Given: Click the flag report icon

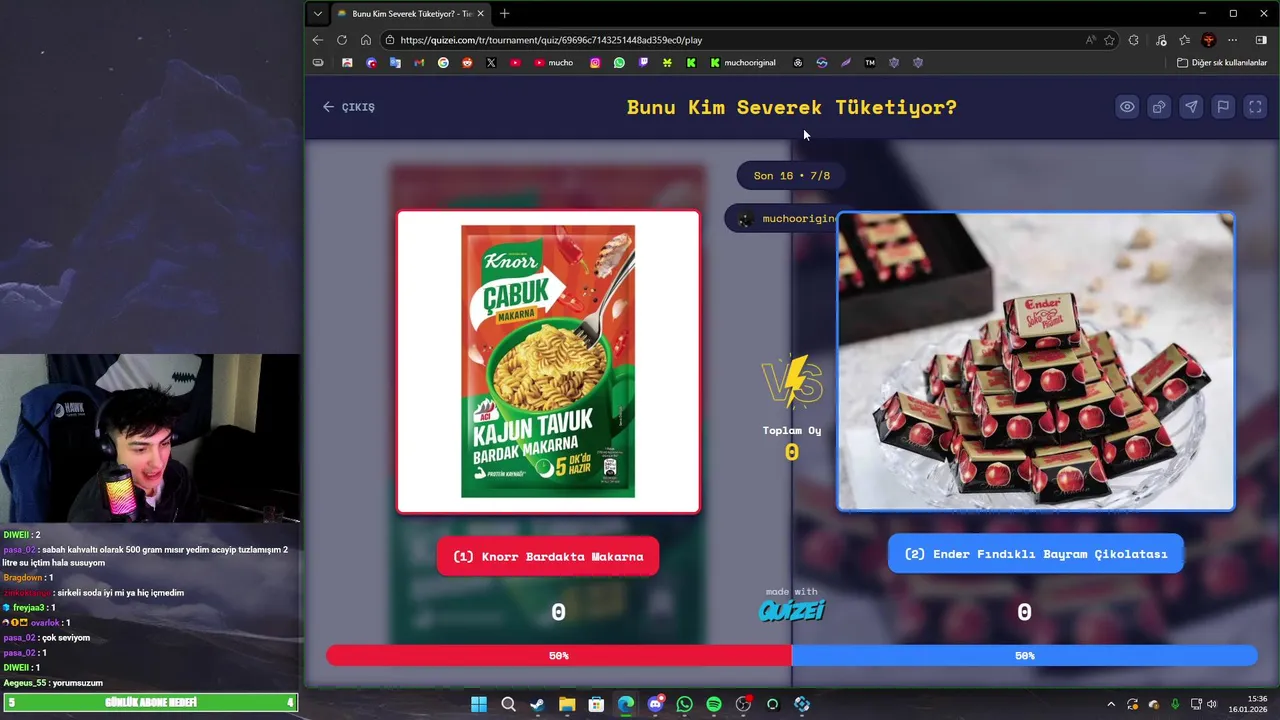Looking at the screenshot, I should 1223,107.
